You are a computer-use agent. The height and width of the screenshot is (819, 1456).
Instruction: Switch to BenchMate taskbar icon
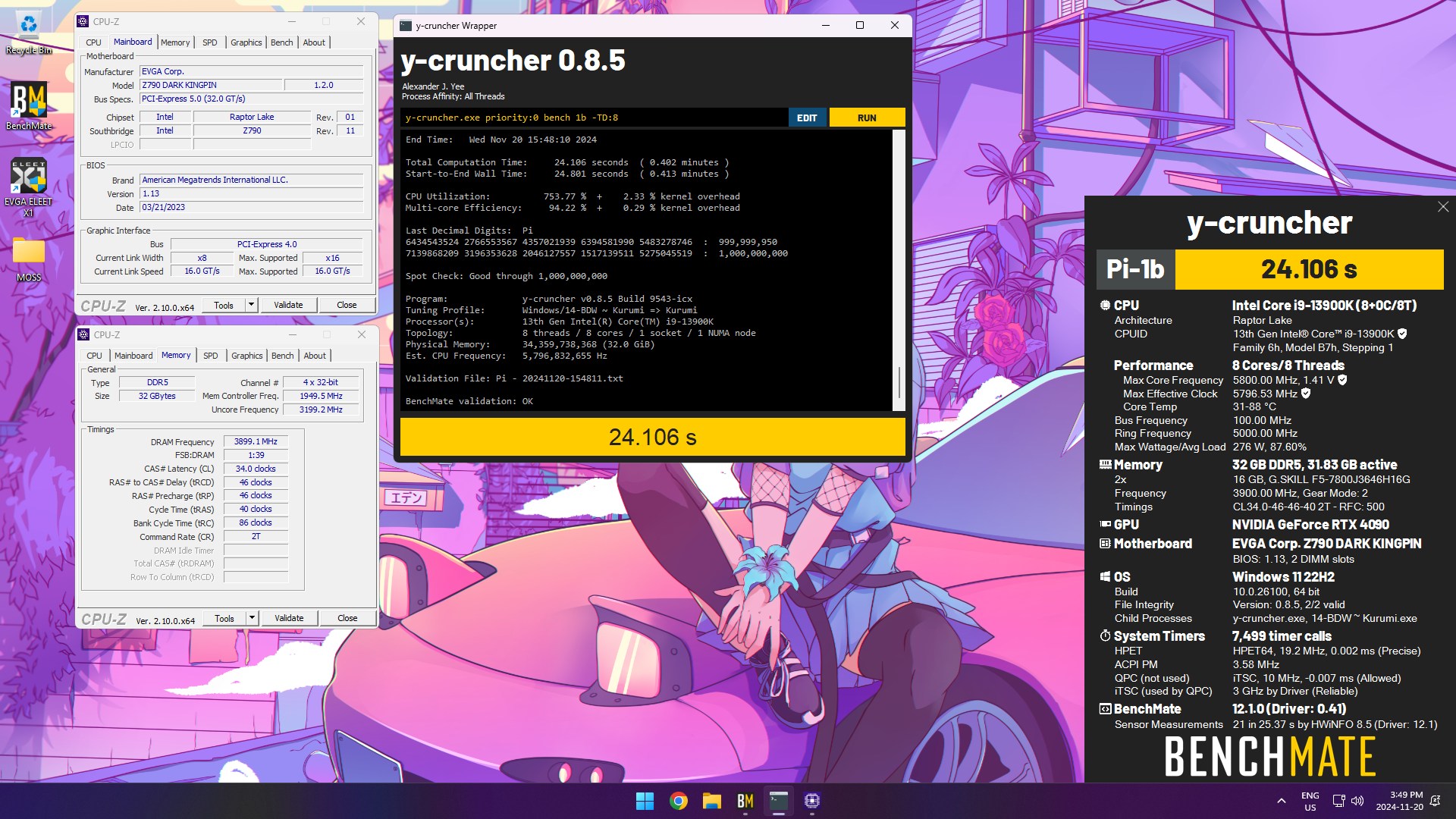coord(745,801)
